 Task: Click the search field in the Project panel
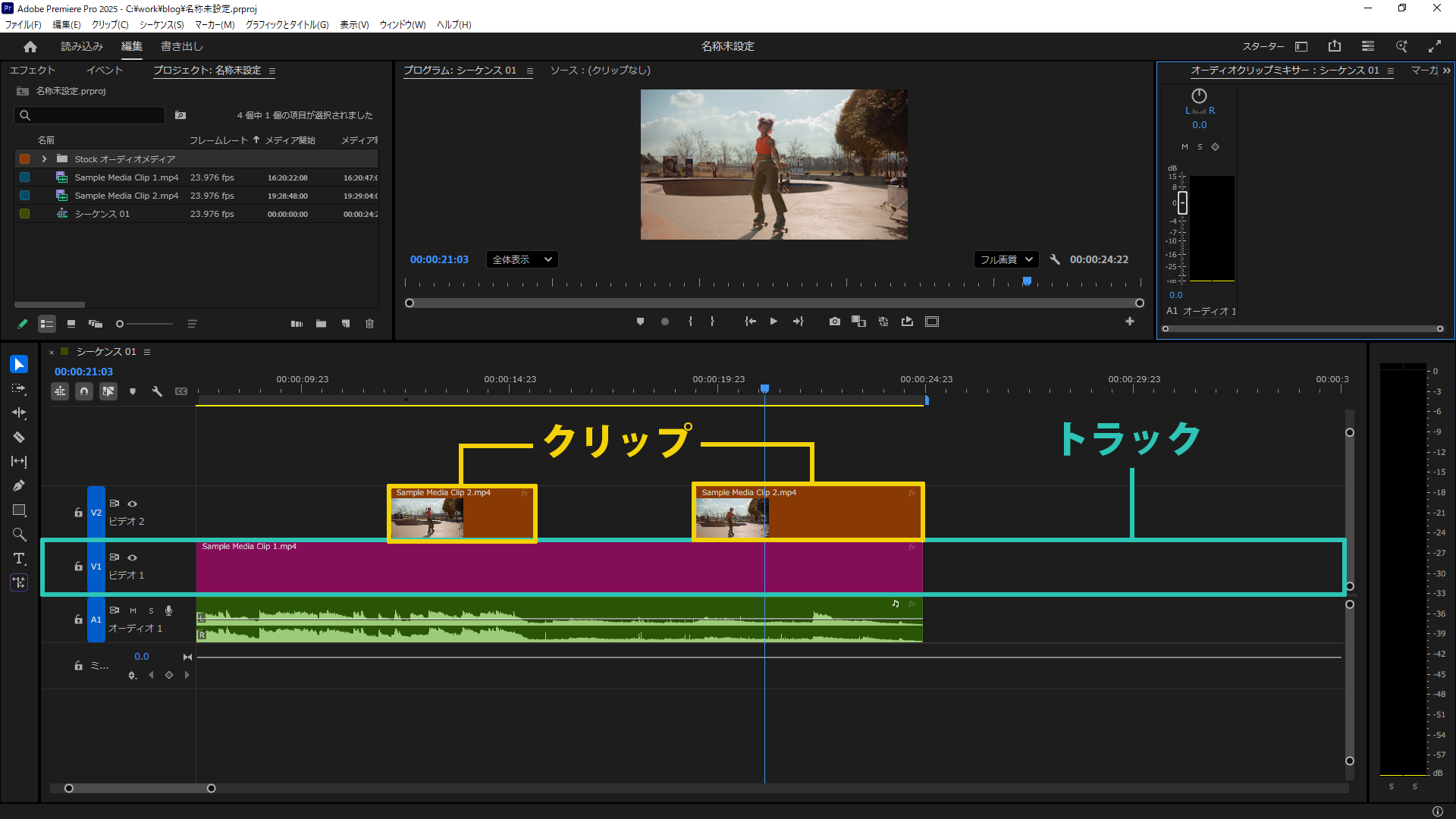tap(89, 115)
